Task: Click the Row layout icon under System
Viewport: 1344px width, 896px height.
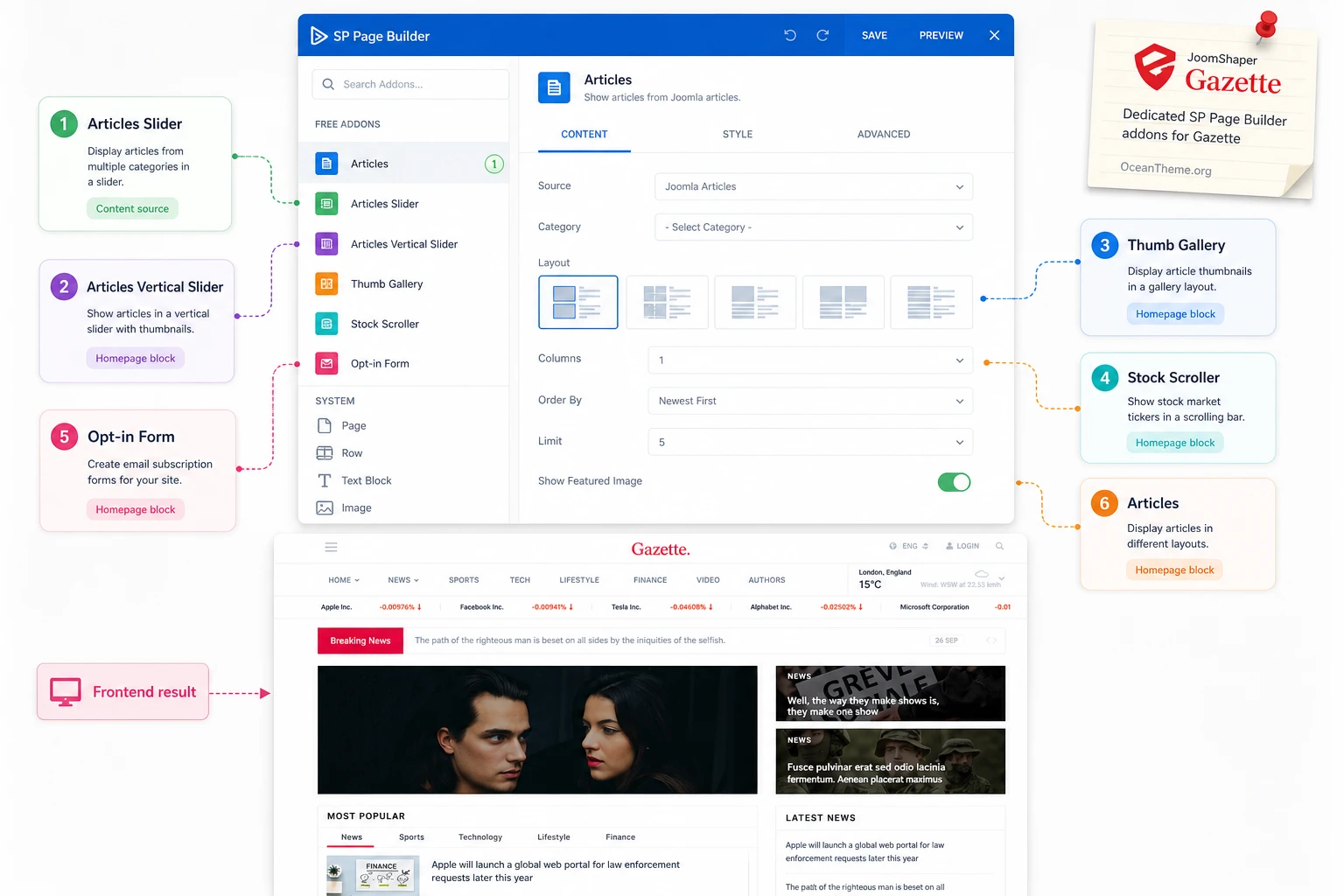Action: 325,453
